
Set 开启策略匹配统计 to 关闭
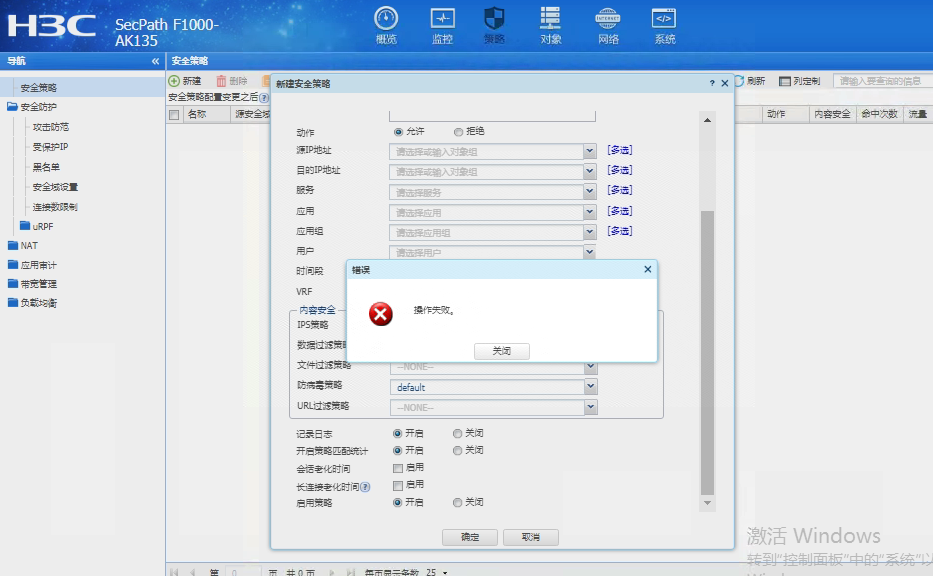[x=457, y=450]
